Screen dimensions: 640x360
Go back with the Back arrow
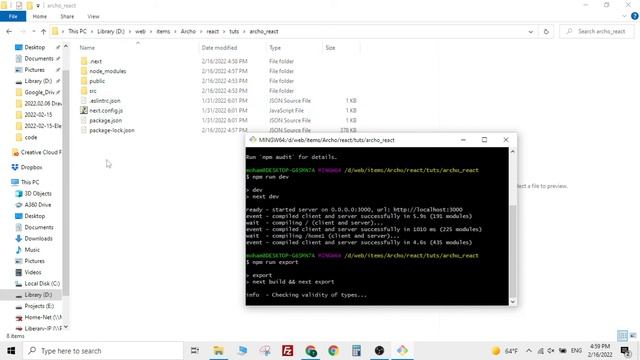coord(9,31)
